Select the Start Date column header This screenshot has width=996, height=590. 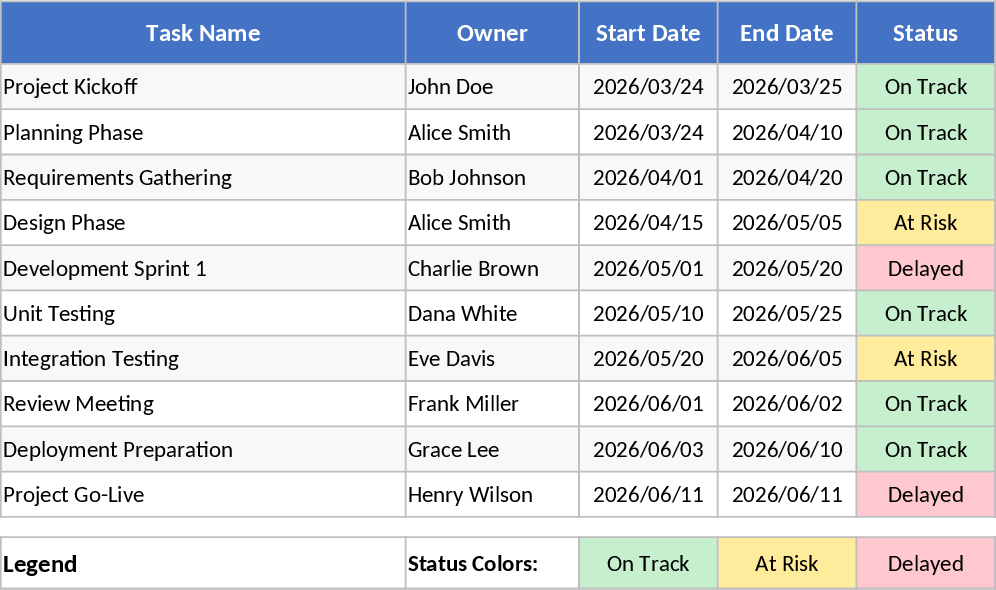648,33
